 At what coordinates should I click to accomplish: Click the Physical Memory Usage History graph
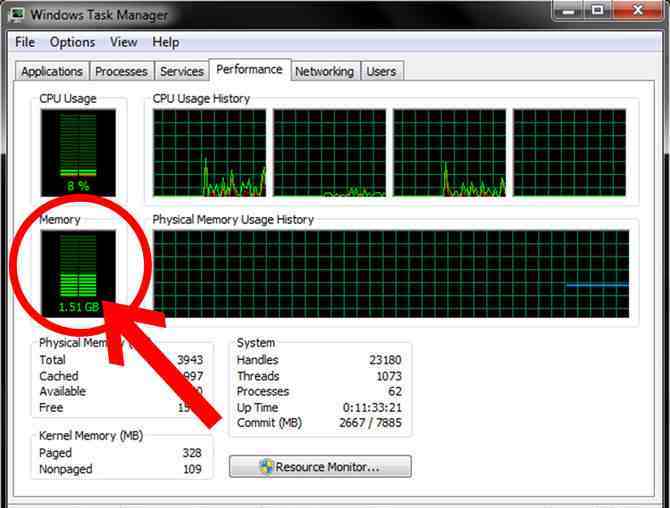click(x=391, y=274)
